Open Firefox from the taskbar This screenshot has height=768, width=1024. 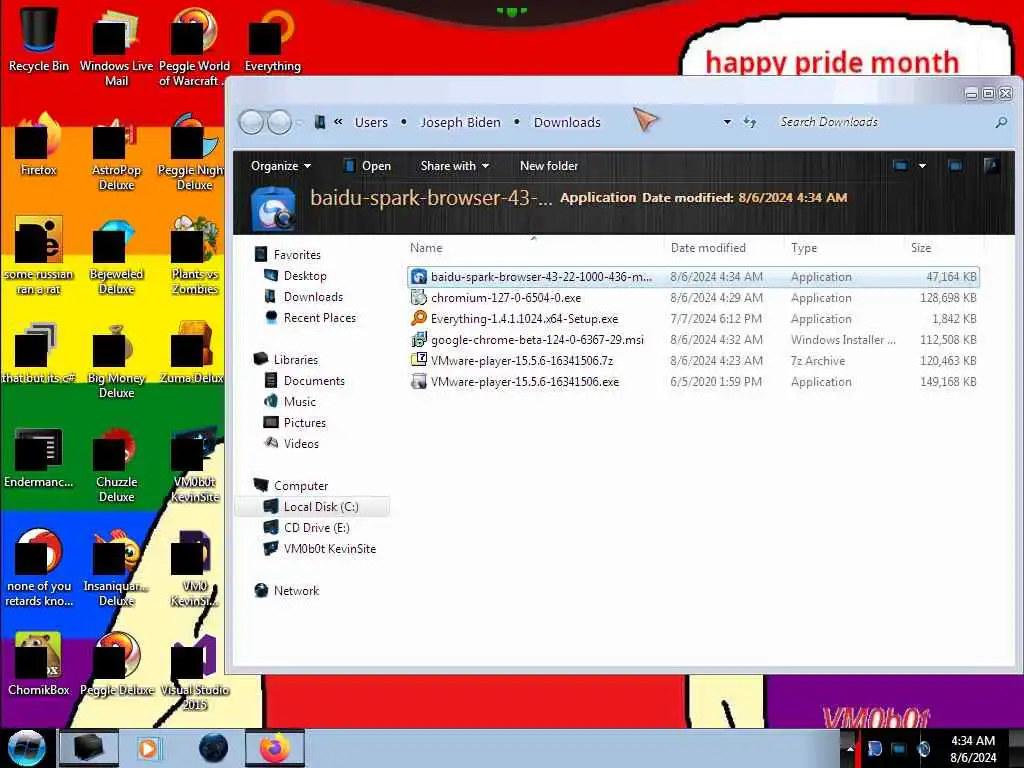click(275, 748)
